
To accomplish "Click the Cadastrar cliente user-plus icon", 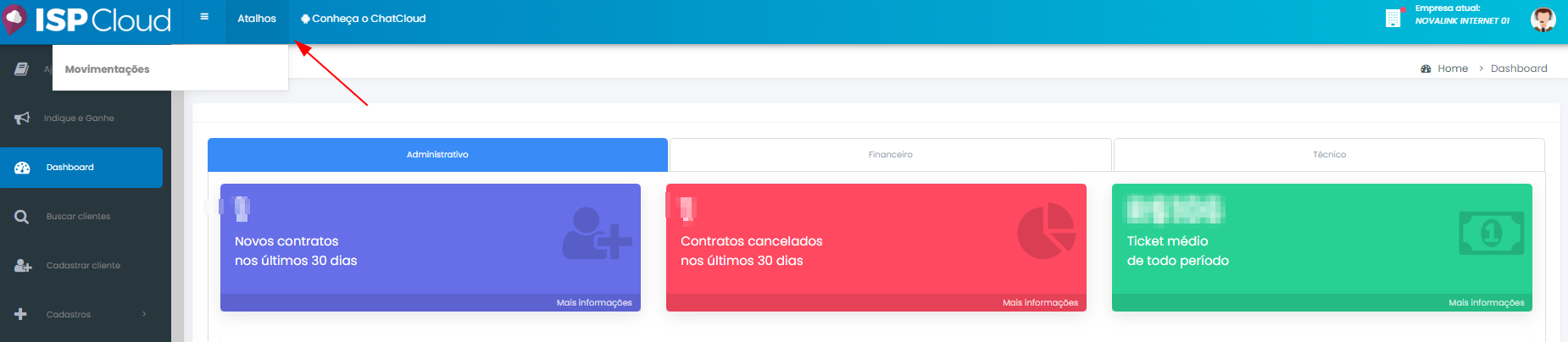I will click(x=22, y=266).
